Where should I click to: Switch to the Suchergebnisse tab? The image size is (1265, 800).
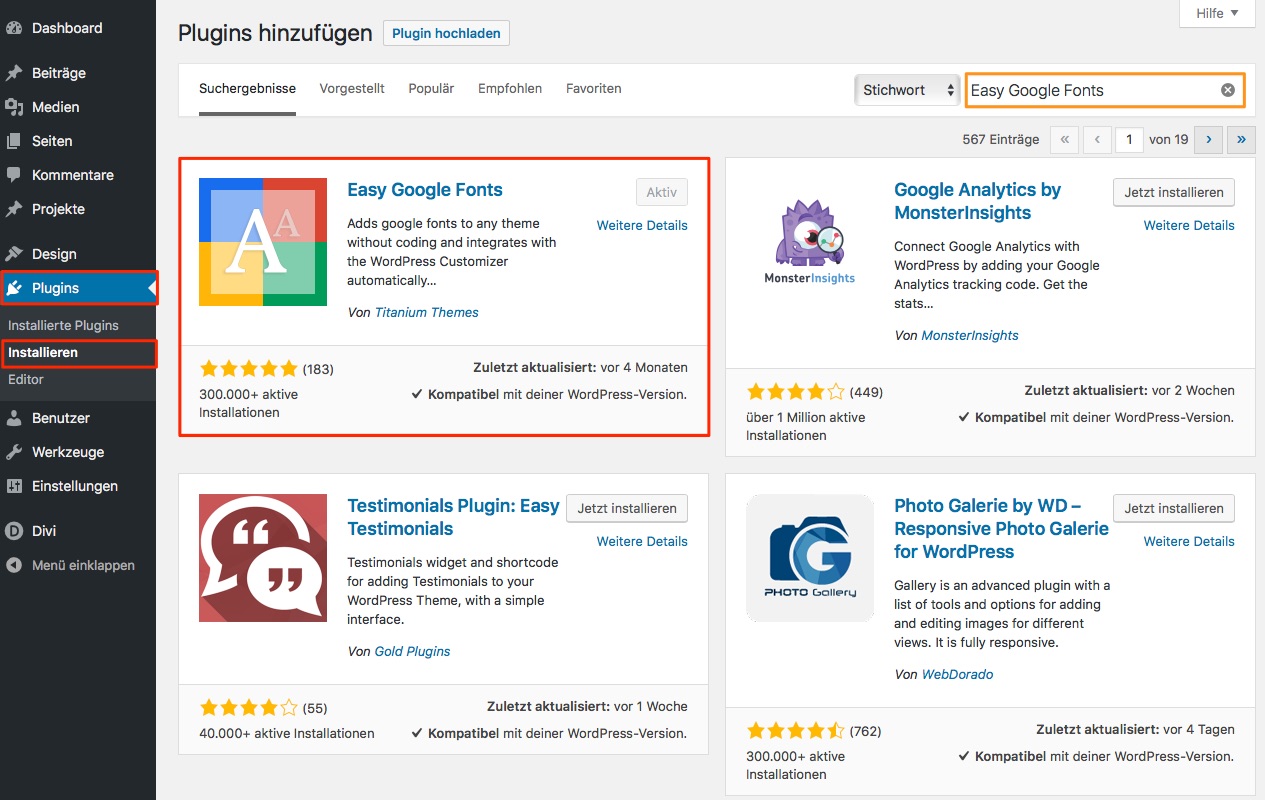click(x=247, y=88)
